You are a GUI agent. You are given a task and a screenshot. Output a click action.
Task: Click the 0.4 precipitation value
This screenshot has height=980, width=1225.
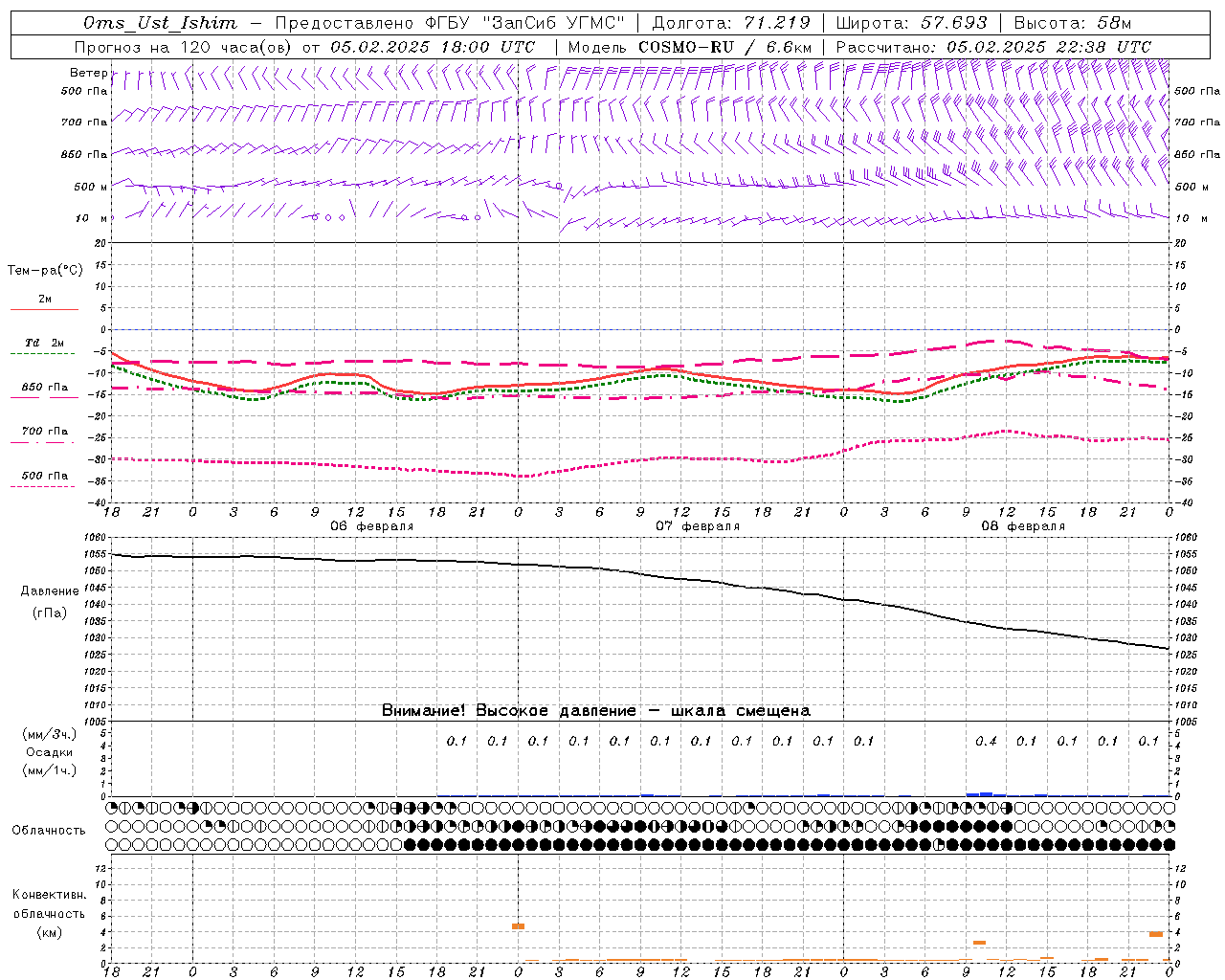click(x=986, y=742)
